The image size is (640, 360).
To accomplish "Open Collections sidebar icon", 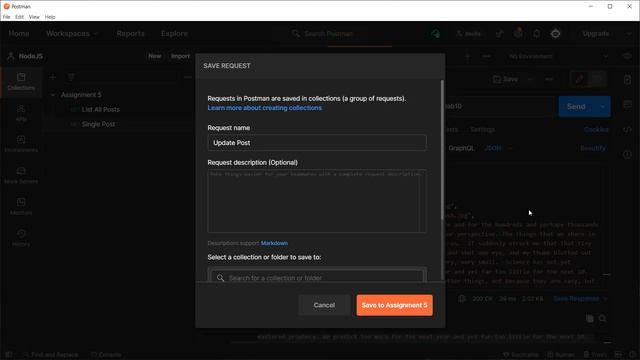I will point(21,81).
